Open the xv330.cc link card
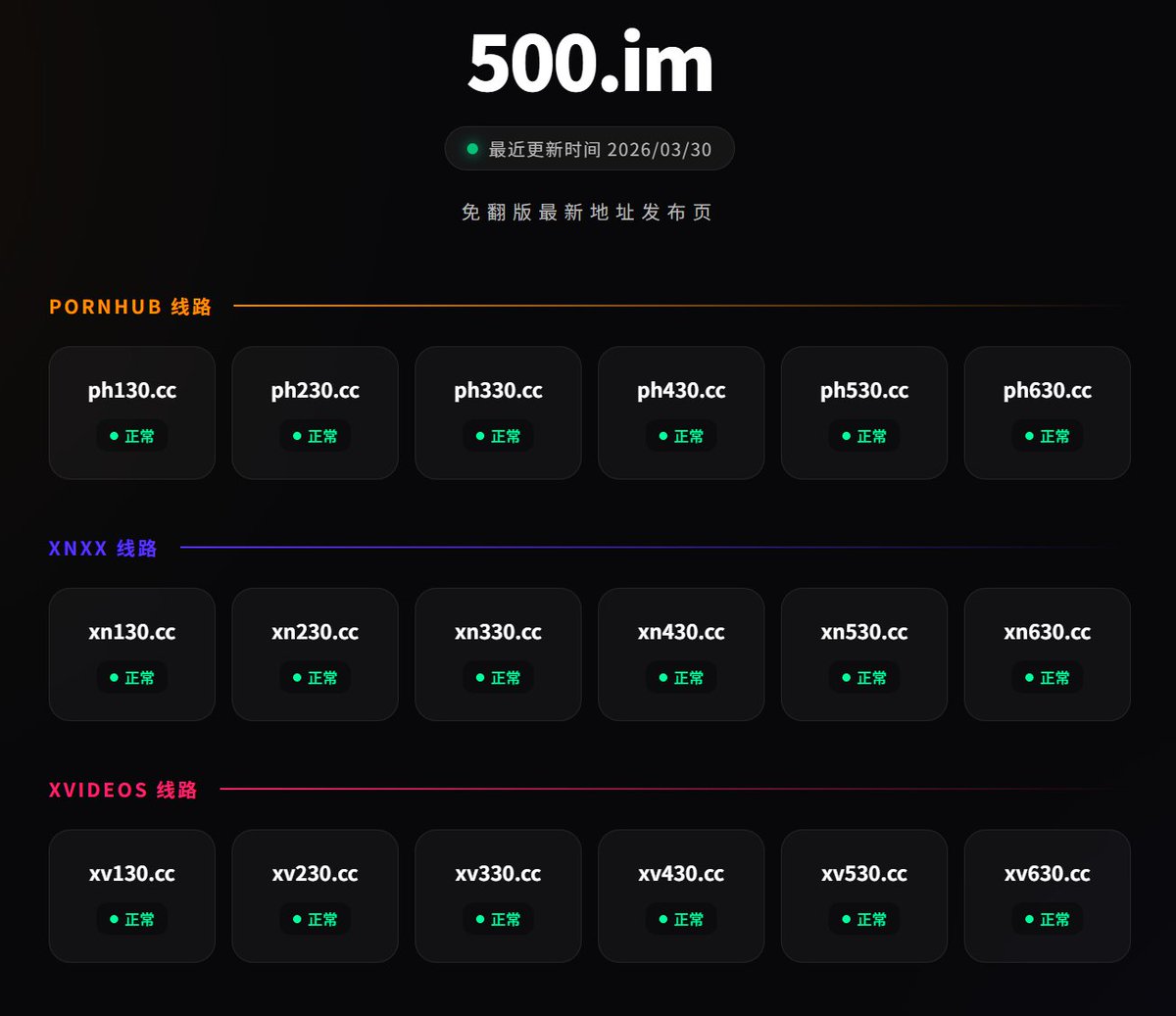 click(x=498, y=896)
